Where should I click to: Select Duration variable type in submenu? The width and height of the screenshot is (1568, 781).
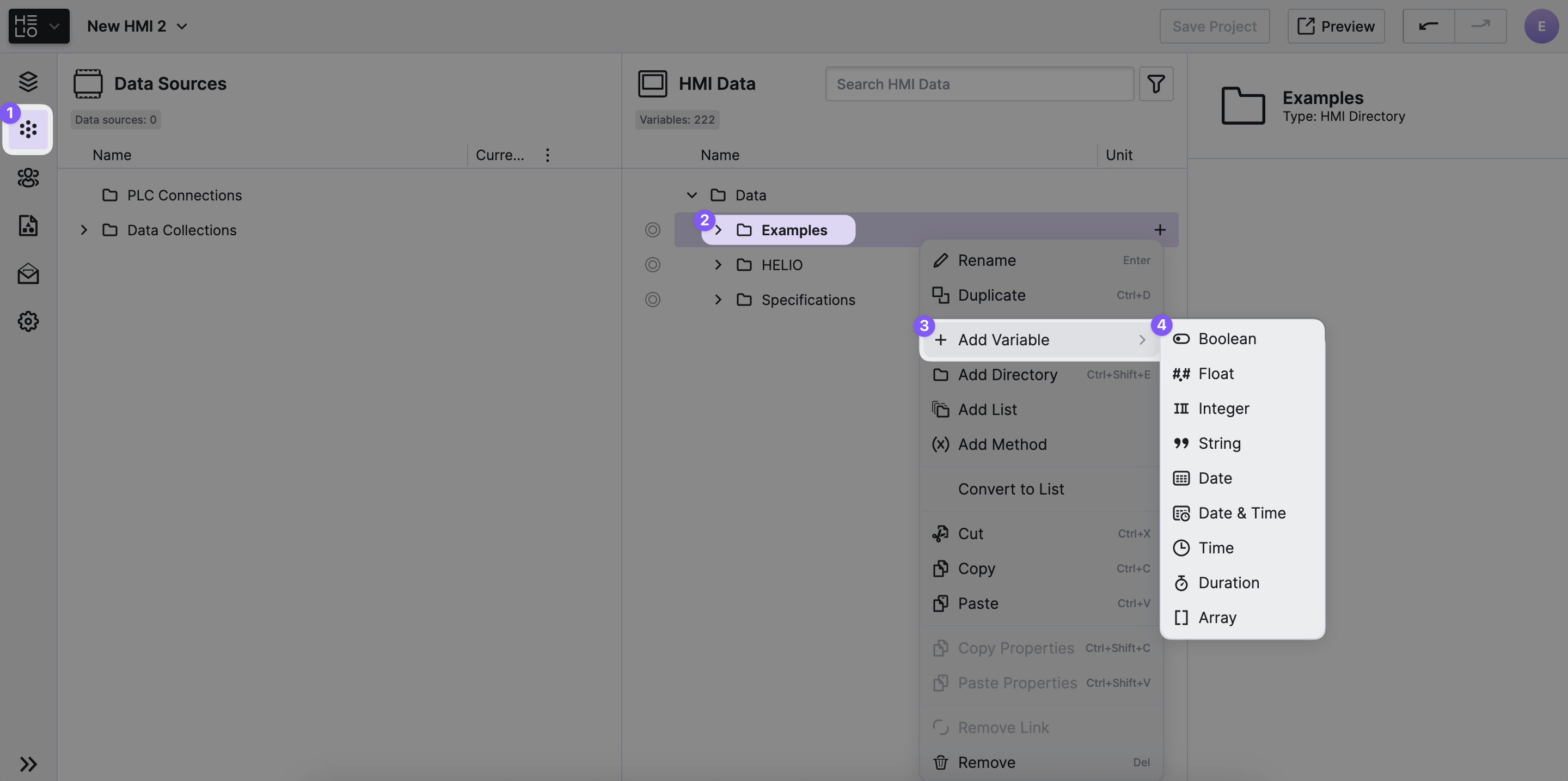tap(1228, 583)
